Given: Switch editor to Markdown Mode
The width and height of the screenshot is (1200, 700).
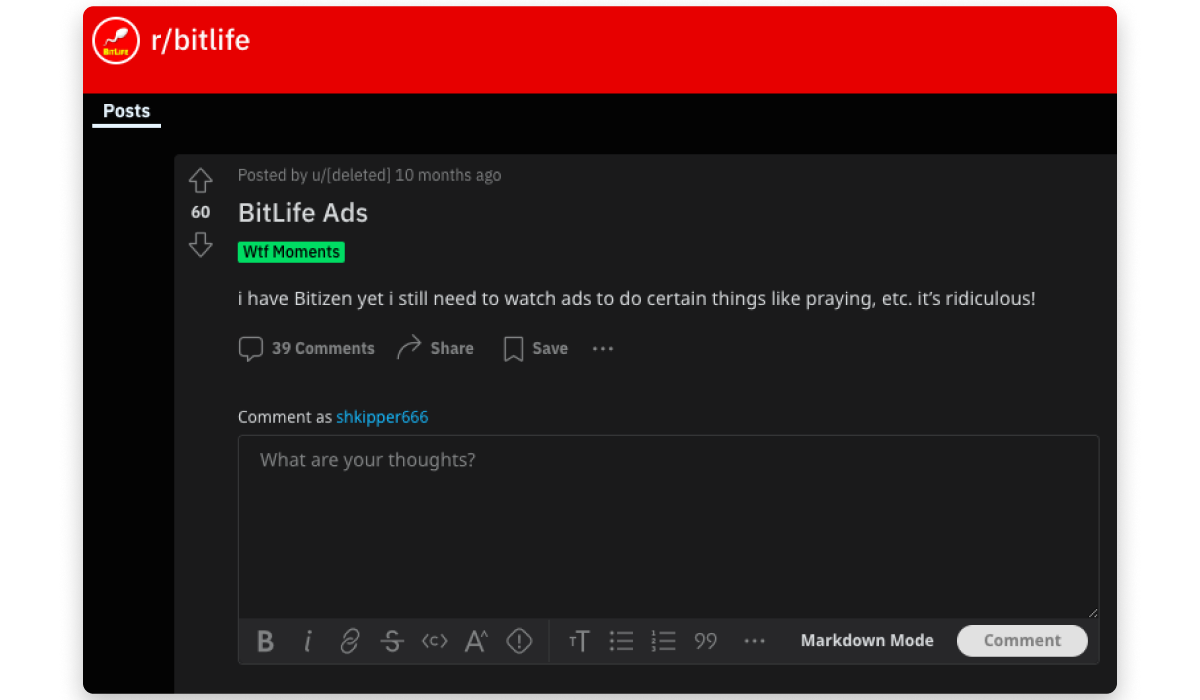Looking at the screenshot, I should tap(867, 641).
